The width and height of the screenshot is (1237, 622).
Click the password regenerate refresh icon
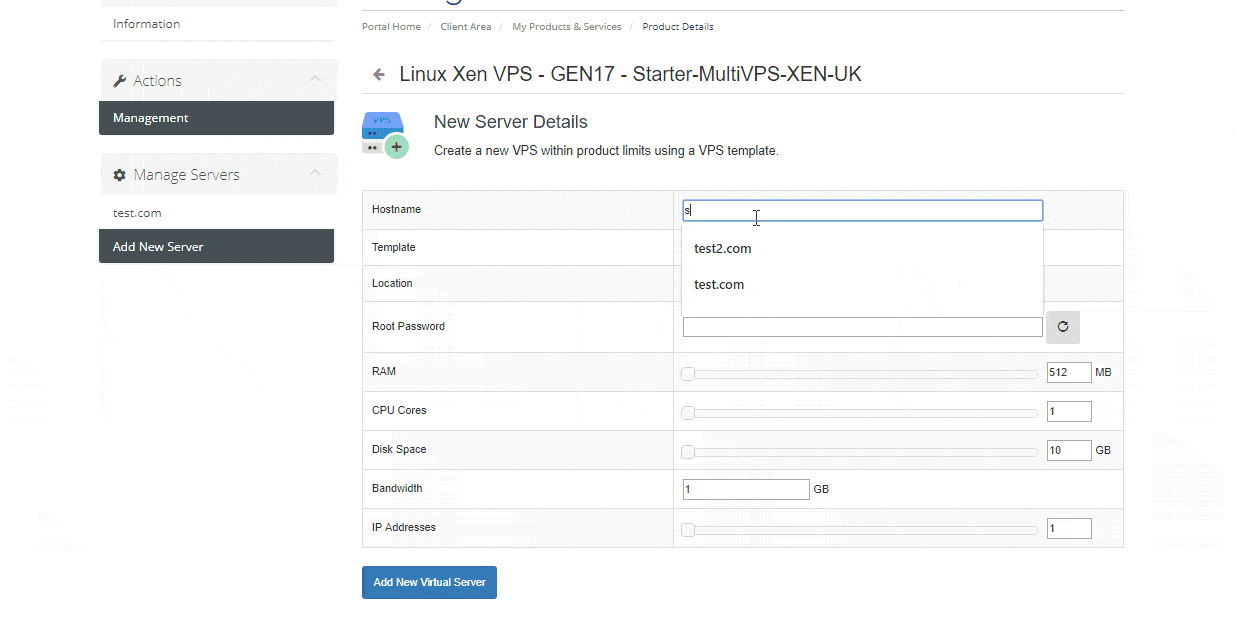click(1062, 327)
